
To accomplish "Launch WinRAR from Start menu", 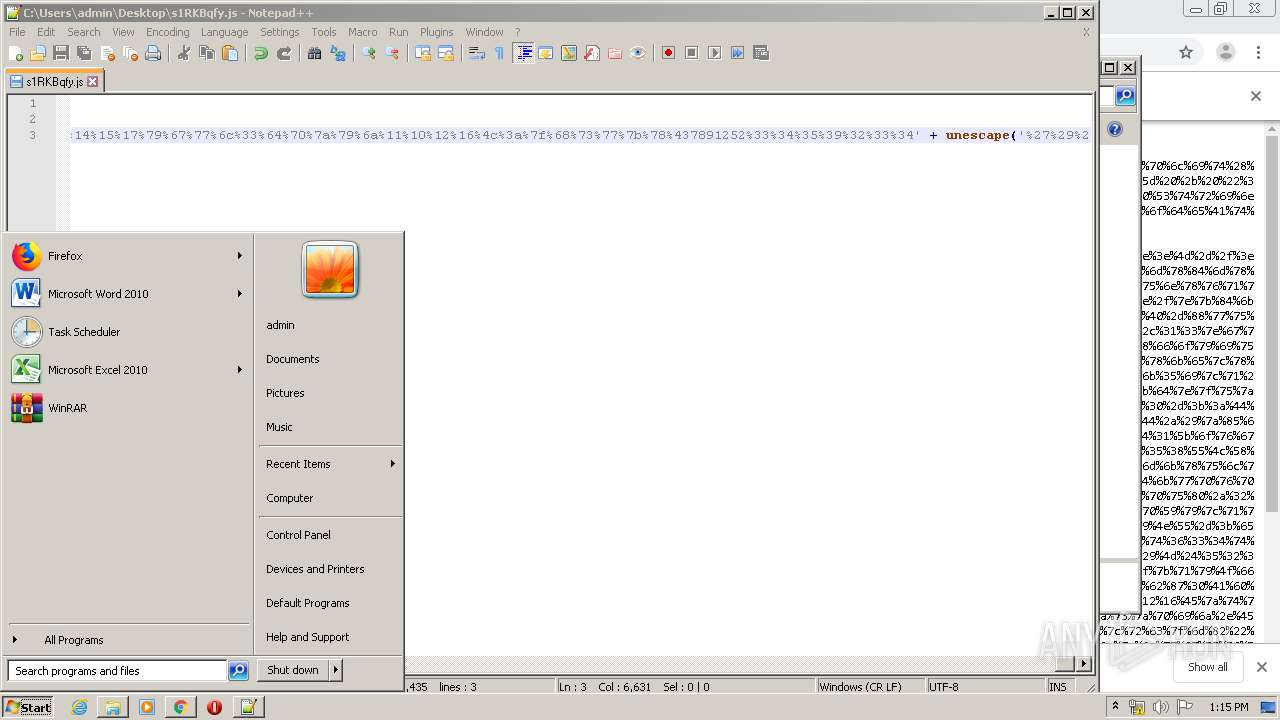I will (x=128, y=408).
